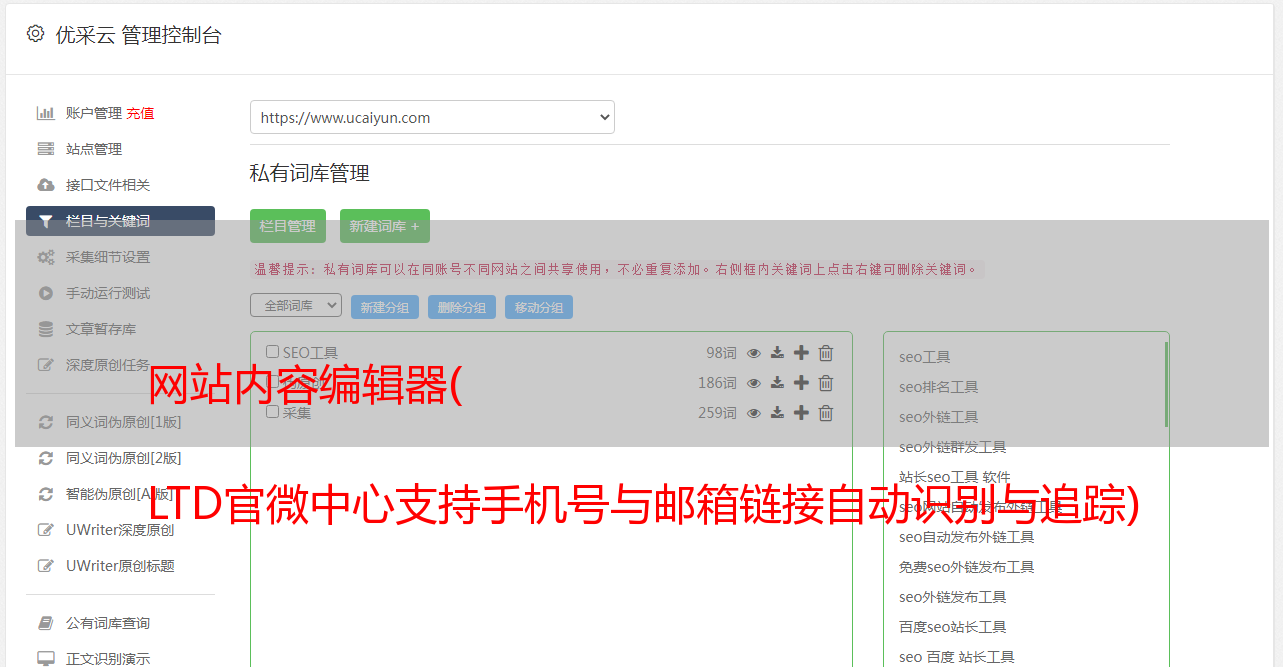The image size is (1283, 667).
Task: Click the server icon next to 站点管理
Action: pyautogui.click(x=46, y=149)
